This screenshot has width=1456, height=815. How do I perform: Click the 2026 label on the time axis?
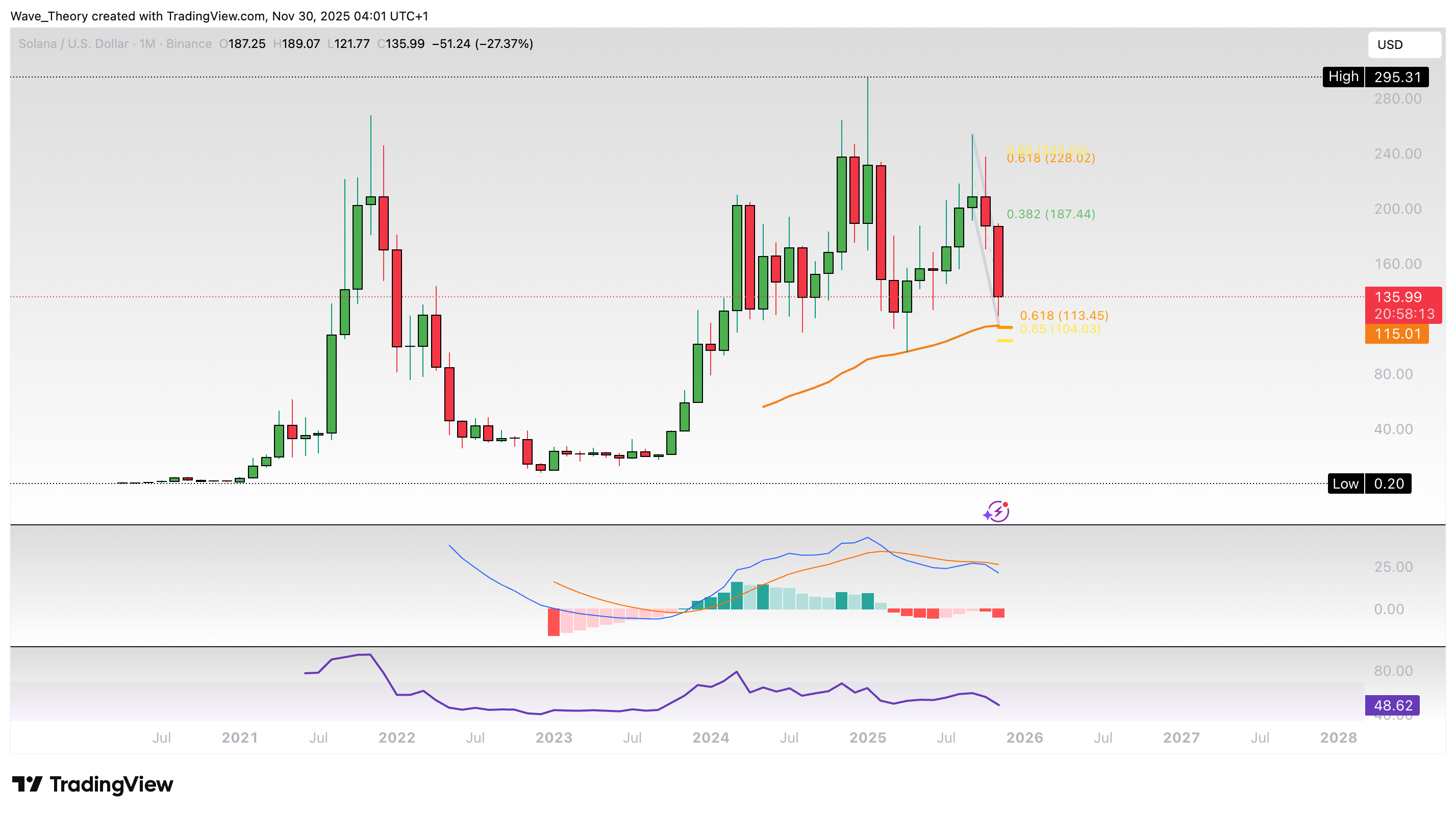pyautogui.click(x=1024, y=737)
